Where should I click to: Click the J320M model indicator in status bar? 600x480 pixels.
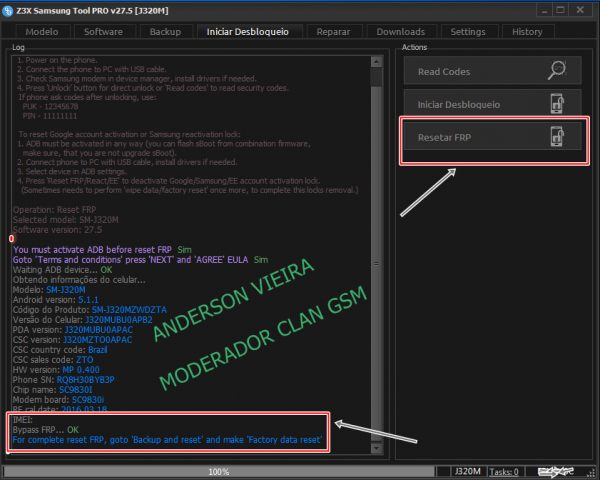click(x=466, y=470)
